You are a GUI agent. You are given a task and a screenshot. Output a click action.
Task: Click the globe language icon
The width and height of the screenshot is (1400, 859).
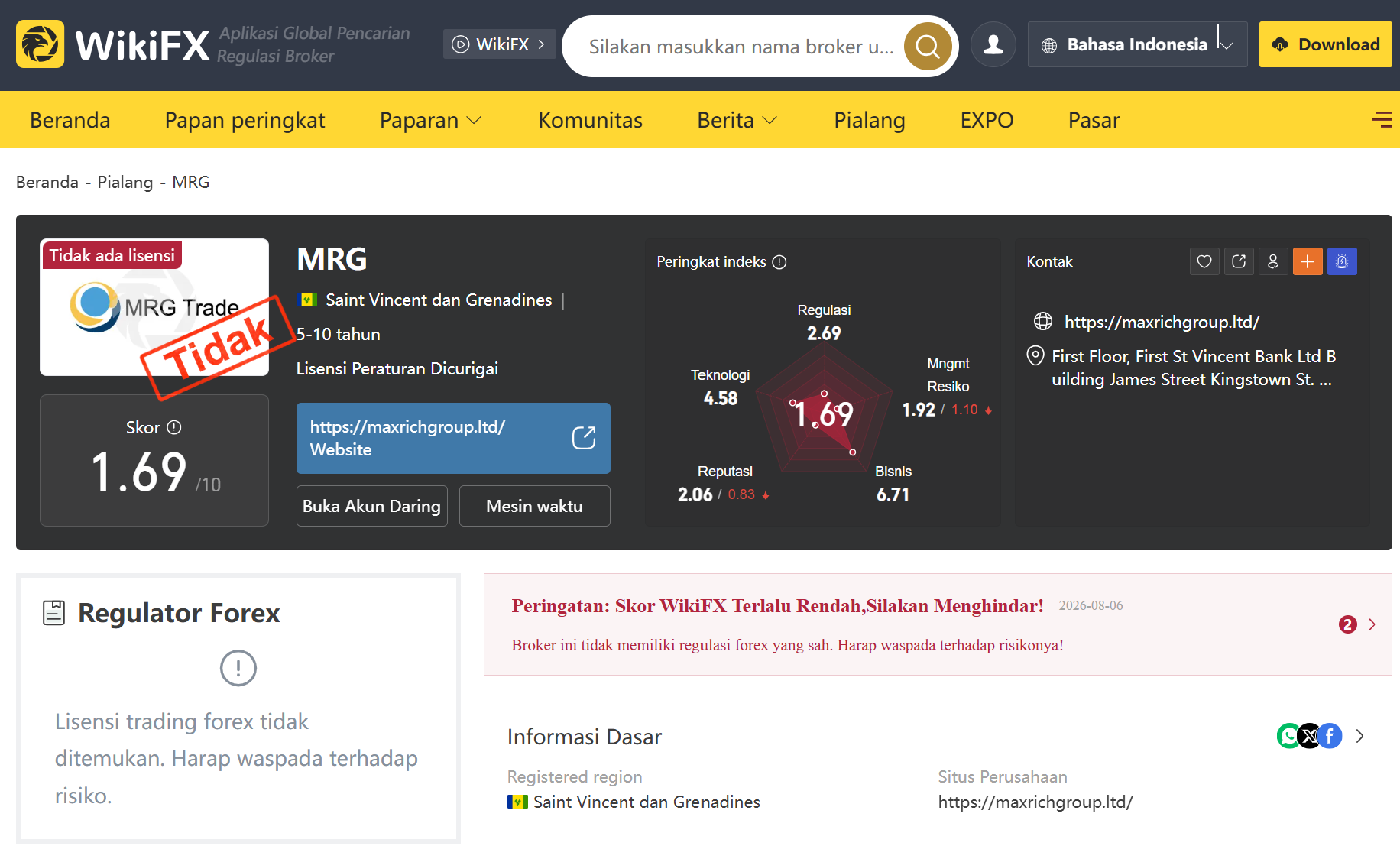[1049, 45]
